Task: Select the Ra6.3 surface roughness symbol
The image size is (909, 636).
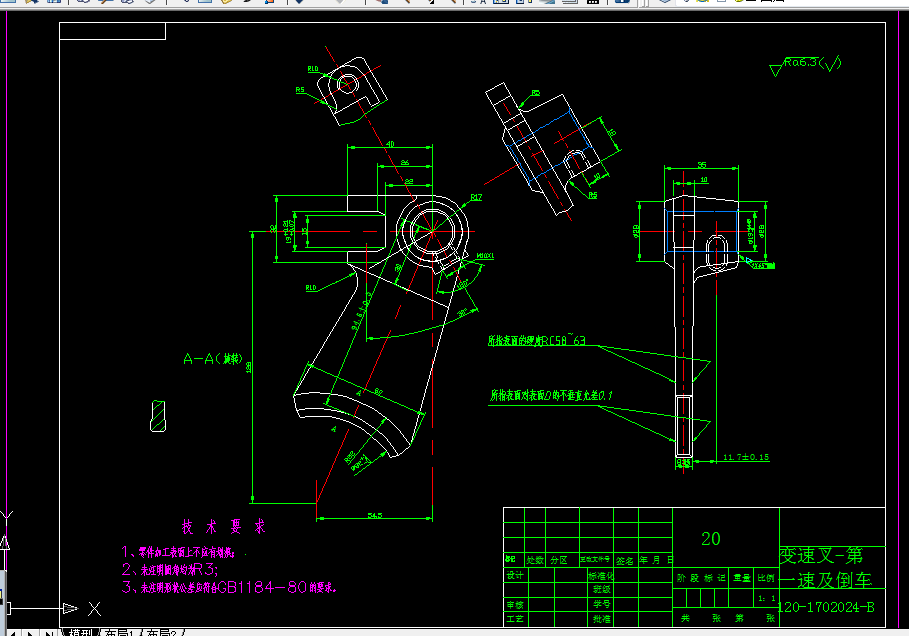Action: click(x=805, y=66)
